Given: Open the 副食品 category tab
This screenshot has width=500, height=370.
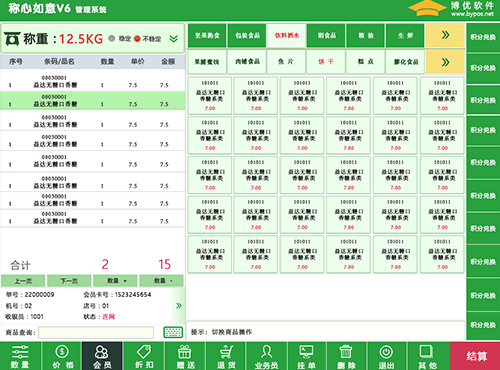Looking at the screenshot, I should click(x=326, y=35).
